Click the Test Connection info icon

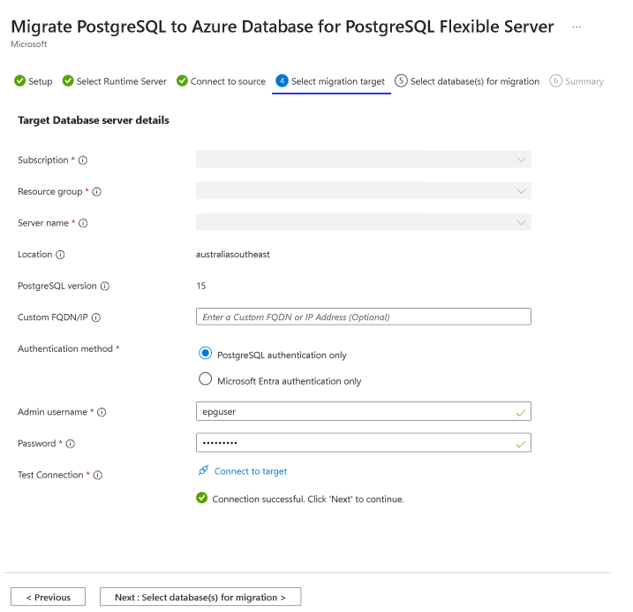point(97,475)
